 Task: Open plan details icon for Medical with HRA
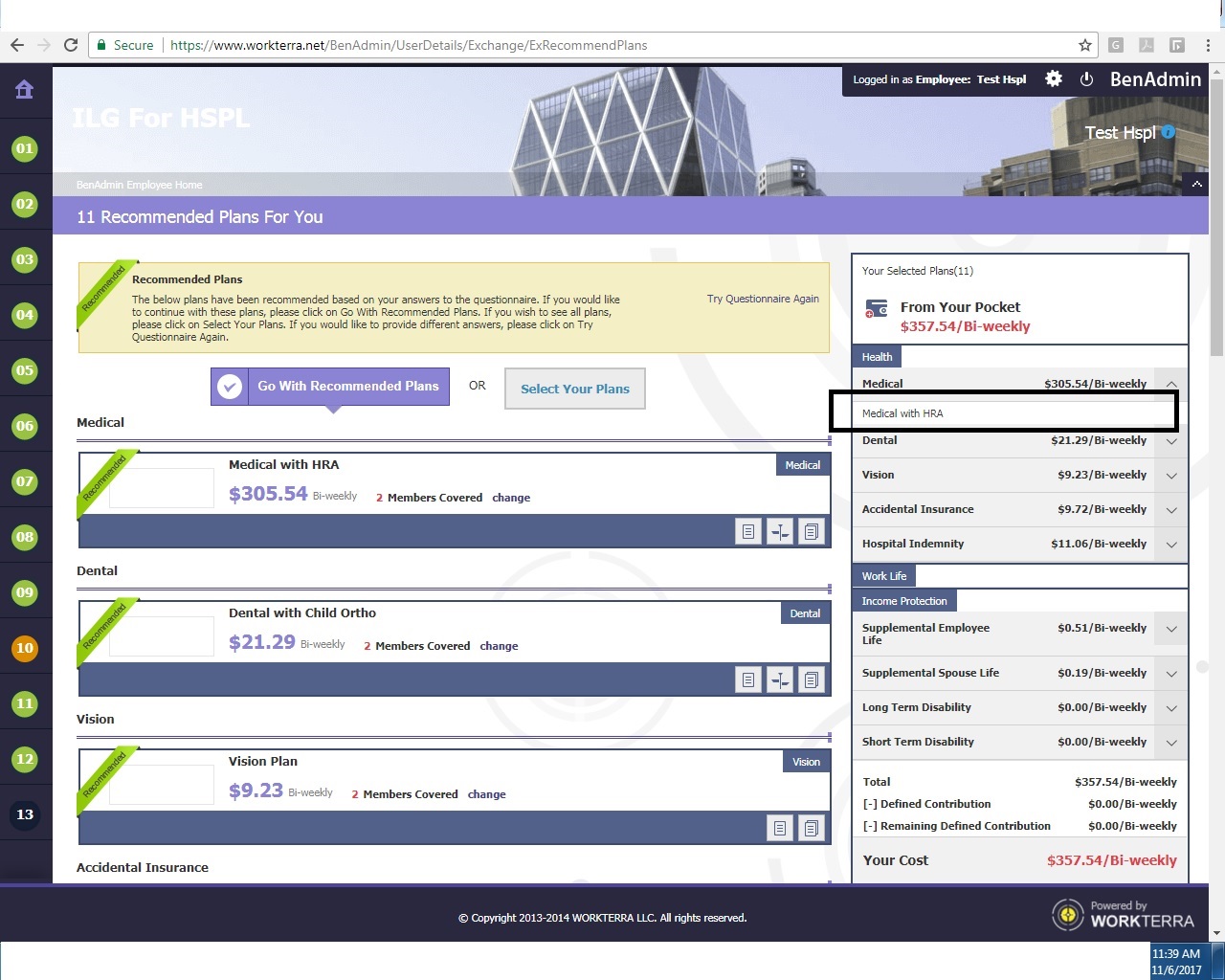748,531
